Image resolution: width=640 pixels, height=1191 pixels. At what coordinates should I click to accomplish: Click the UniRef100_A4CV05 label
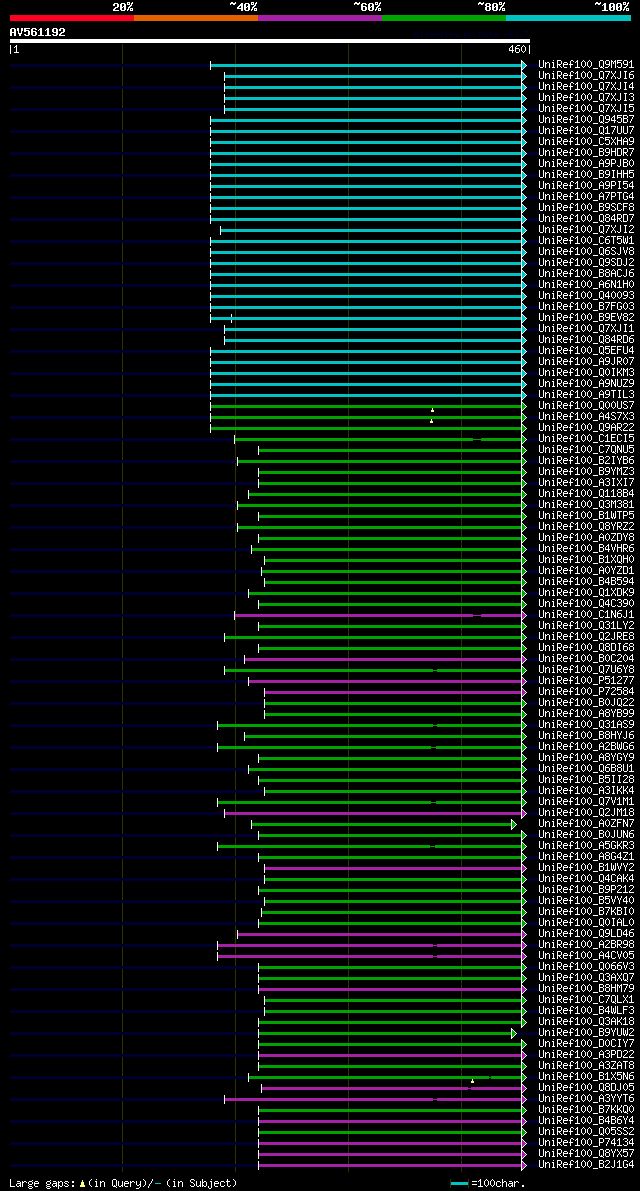586,956
